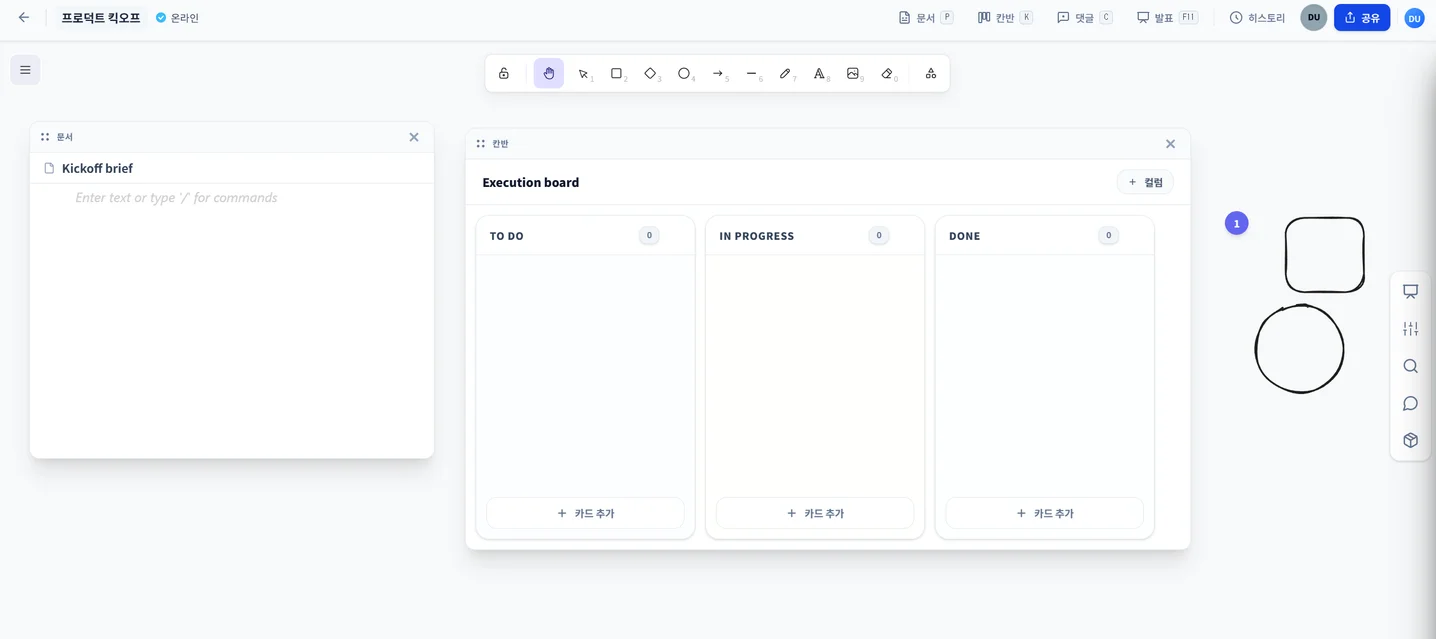Select the hand-drawn rounded square shape

[1324, 255]
